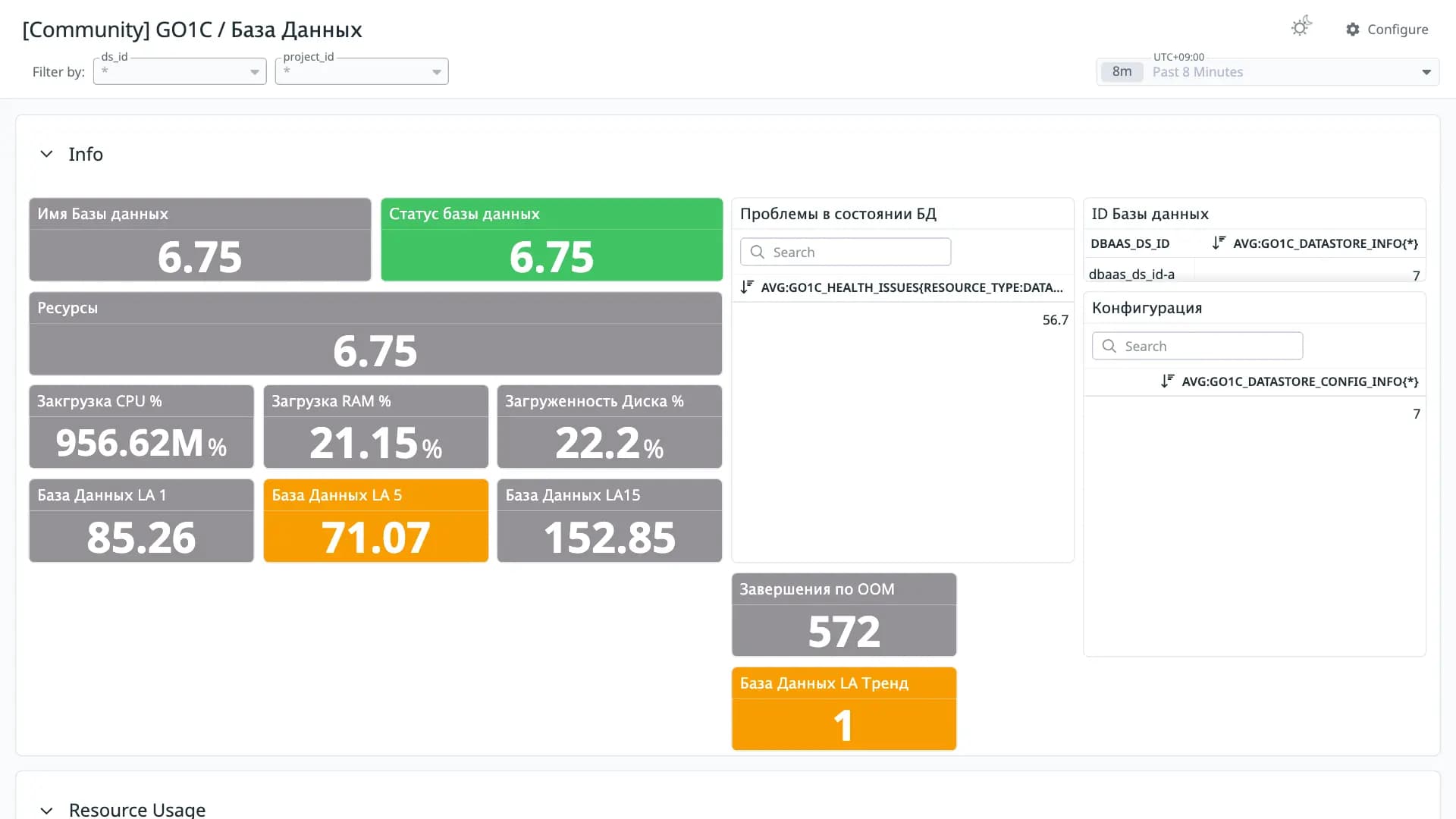Click the Завершения по OOM value 572

coord(844,632)
